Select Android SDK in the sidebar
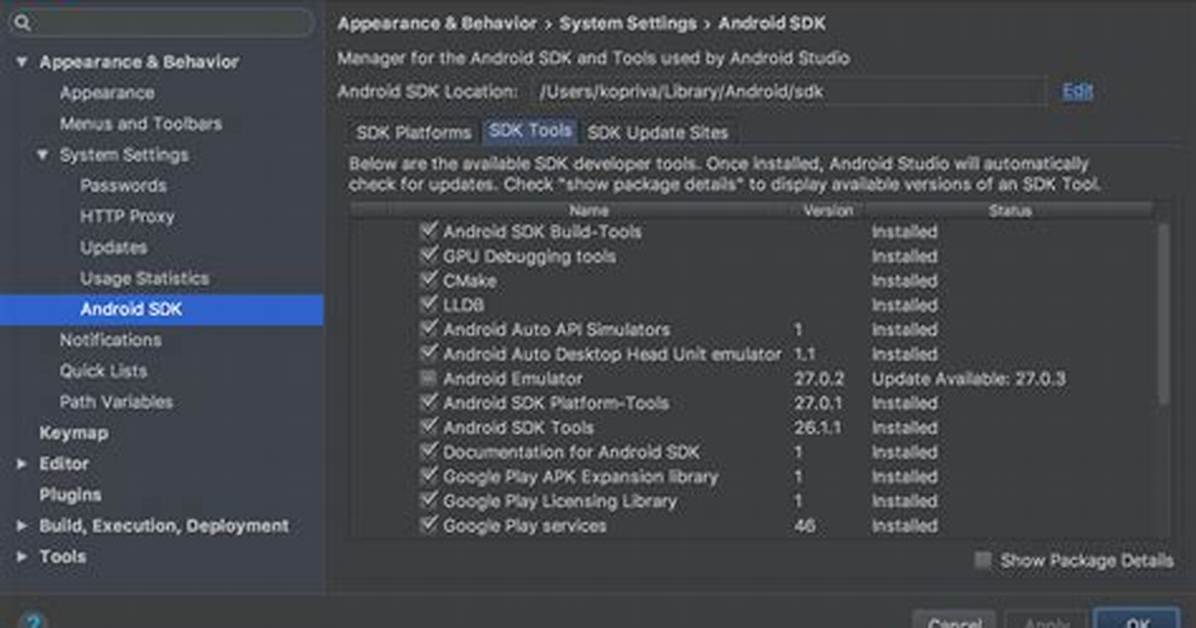 click(x=162, y=309)
